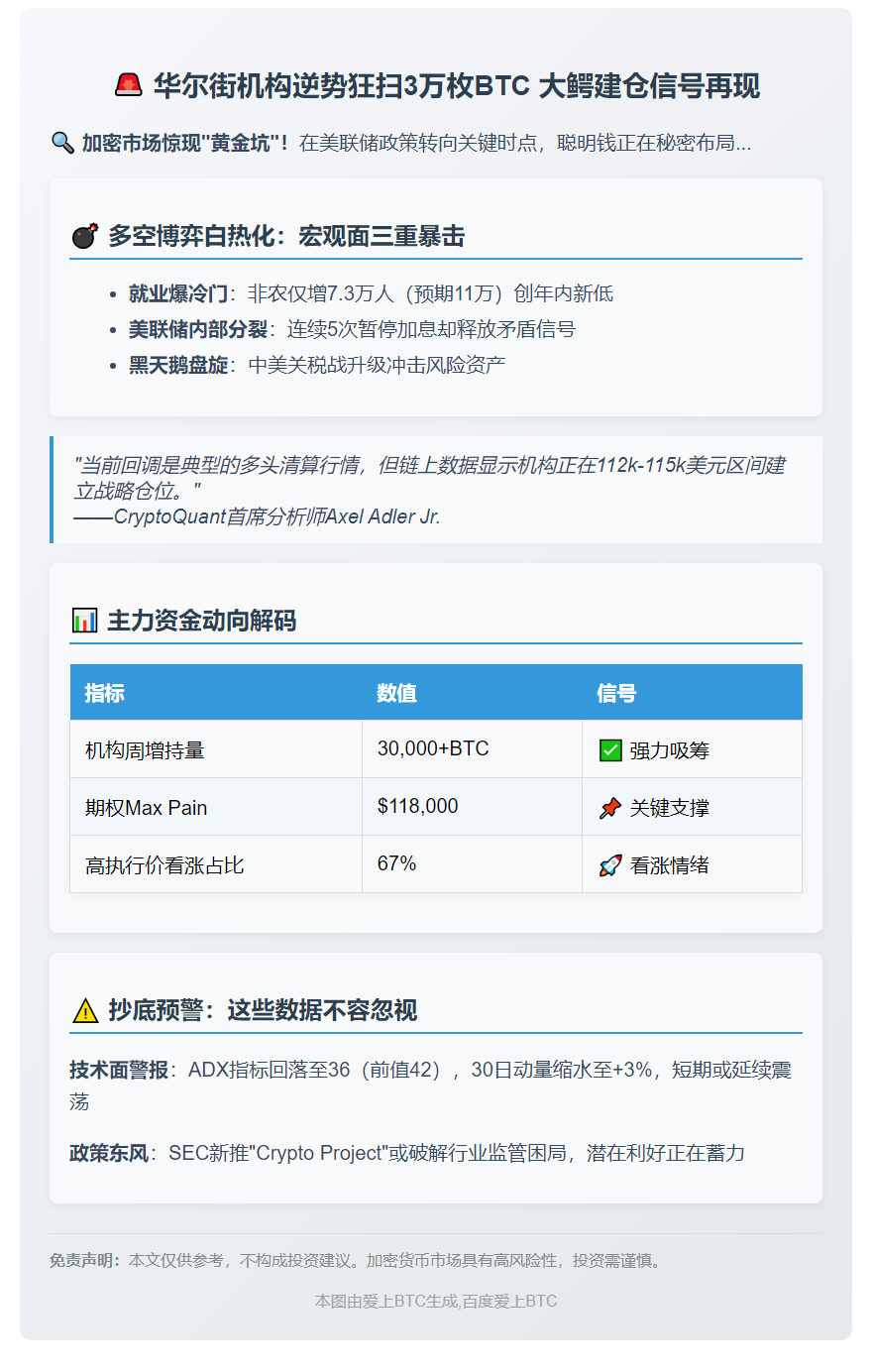The width and height of the screenshot is (872, 1372).
Task: Click the attribution CryptoQuant首席分析师Axel Adler Jr.
Action: (277, 516)
